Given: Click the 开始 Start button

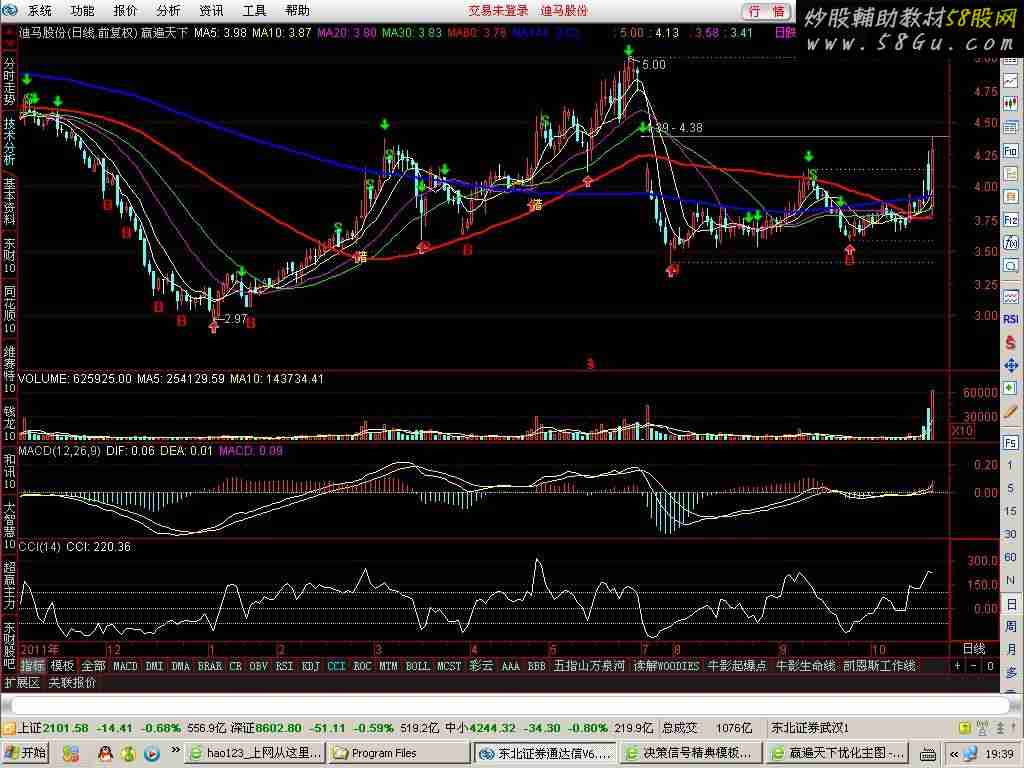Looking at the screenshot, I should click(24, 753).
